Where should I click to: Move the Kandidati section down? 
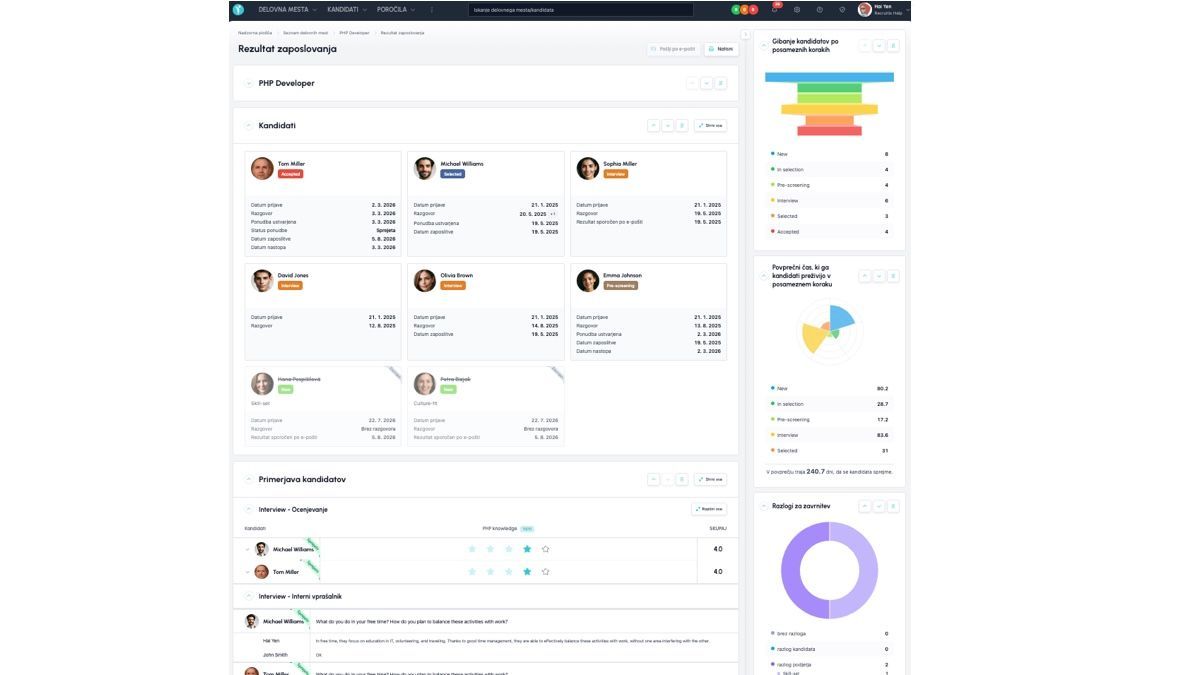(x=668, y=126)
